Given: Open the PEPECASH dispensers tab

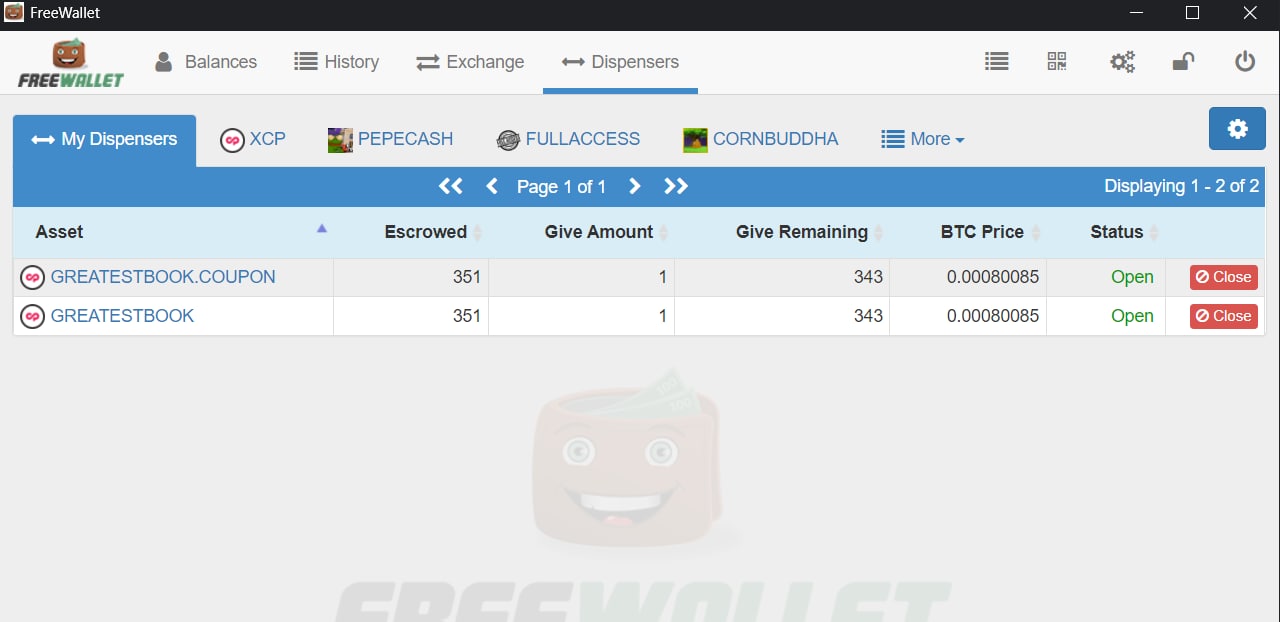Looking at the screenshot, I should (x=390, y=139).
